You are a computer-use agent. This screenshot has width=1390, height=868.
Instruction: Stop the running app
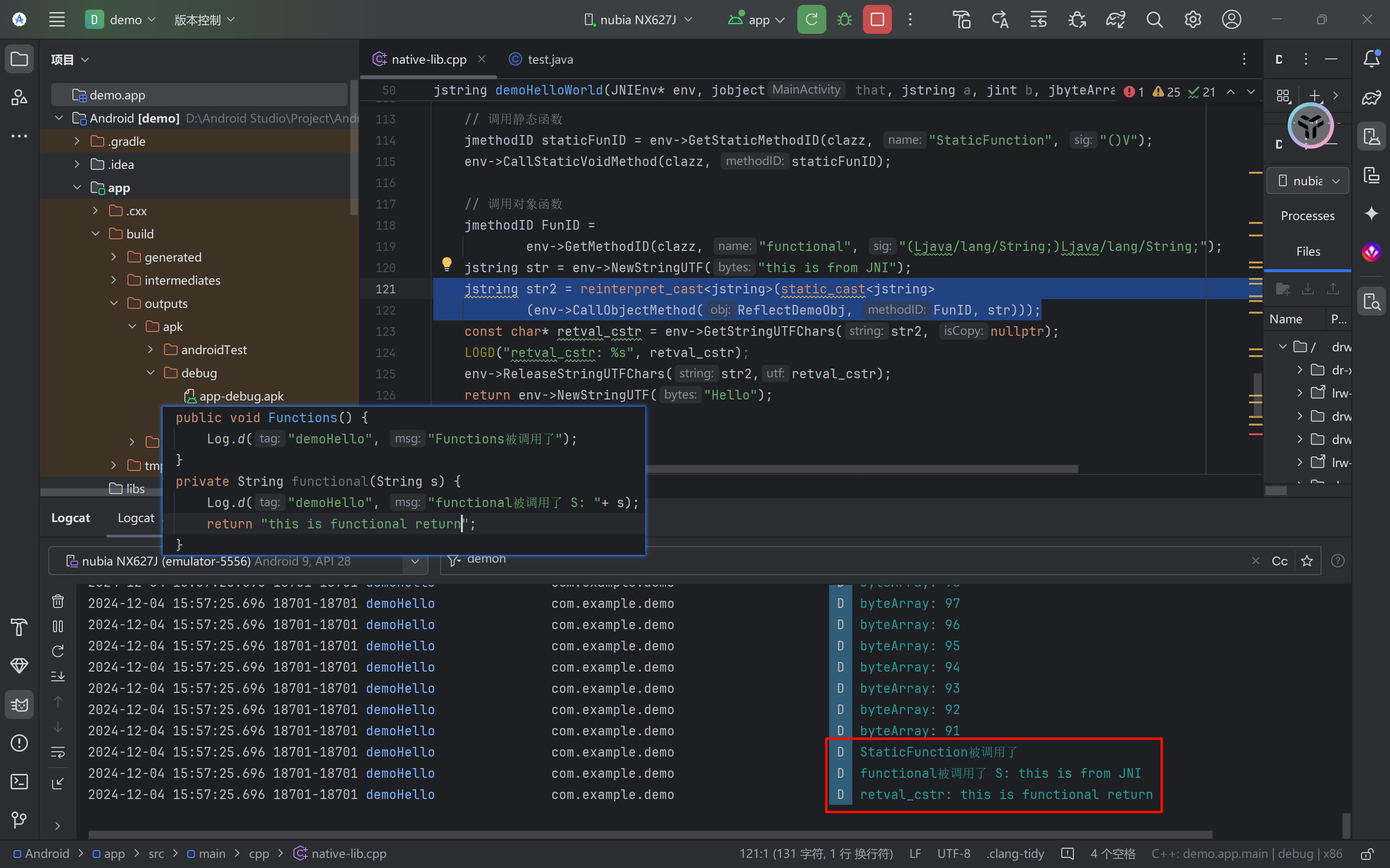pos(877,19)
